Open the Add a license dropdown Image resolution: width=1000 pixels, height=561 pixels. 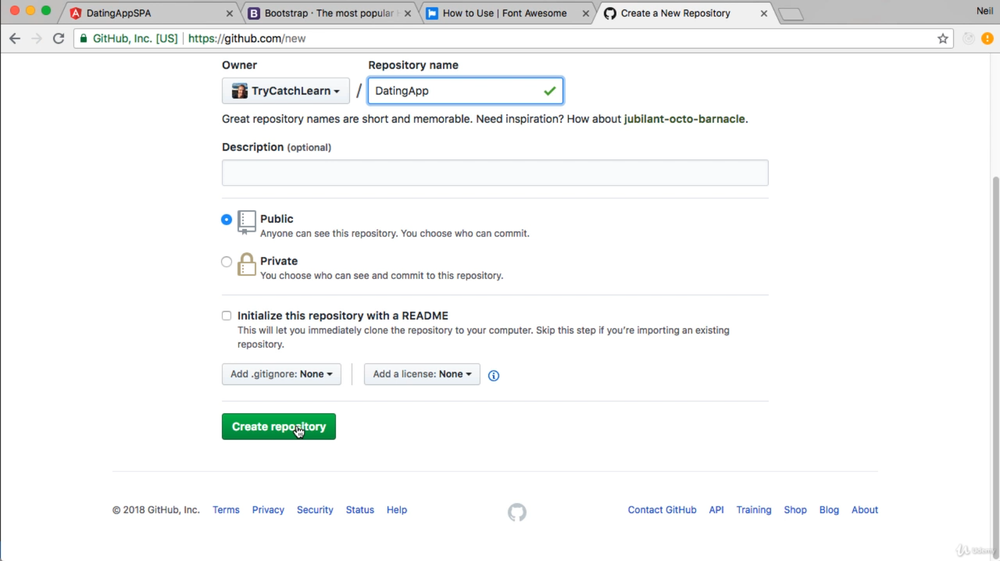tap(422, 374)
